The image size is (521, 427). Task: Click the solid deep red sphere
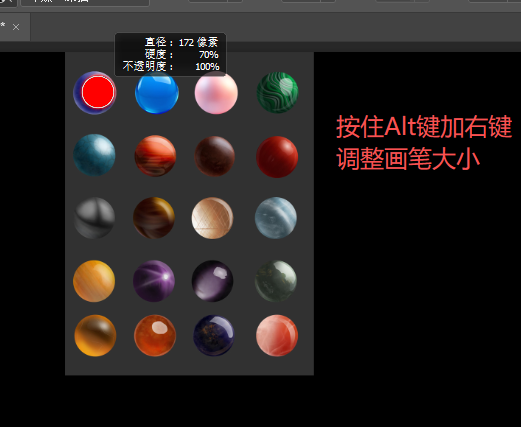point(277,157)
